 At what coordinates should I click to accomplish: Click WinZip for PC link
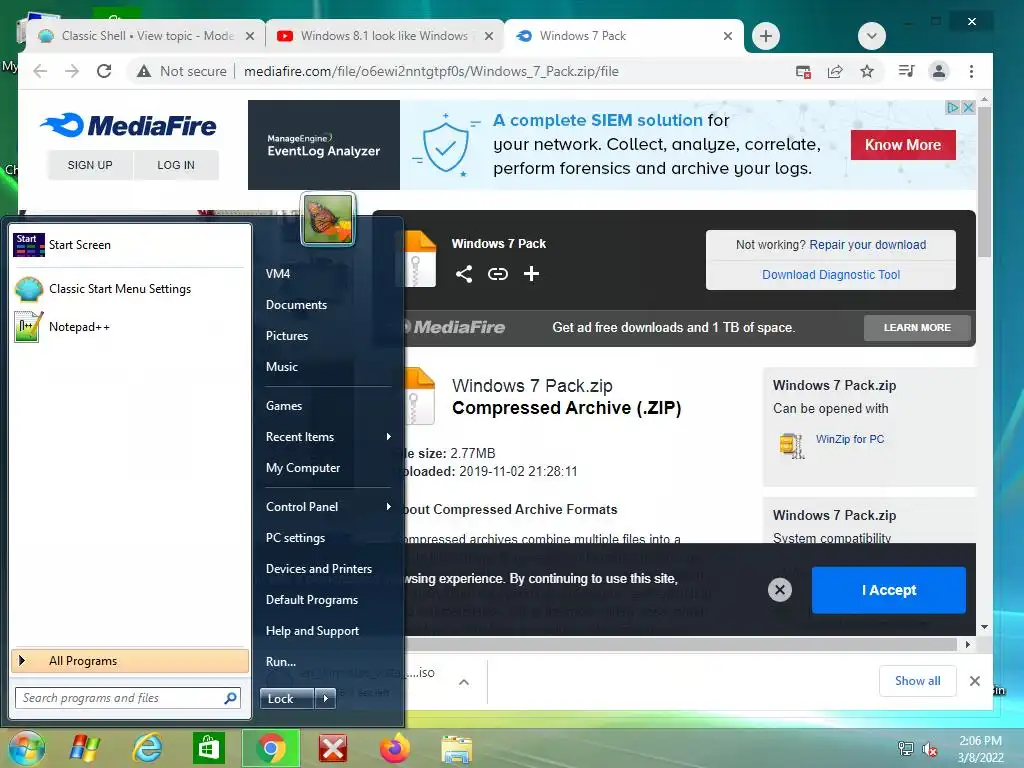click(850, 440)
